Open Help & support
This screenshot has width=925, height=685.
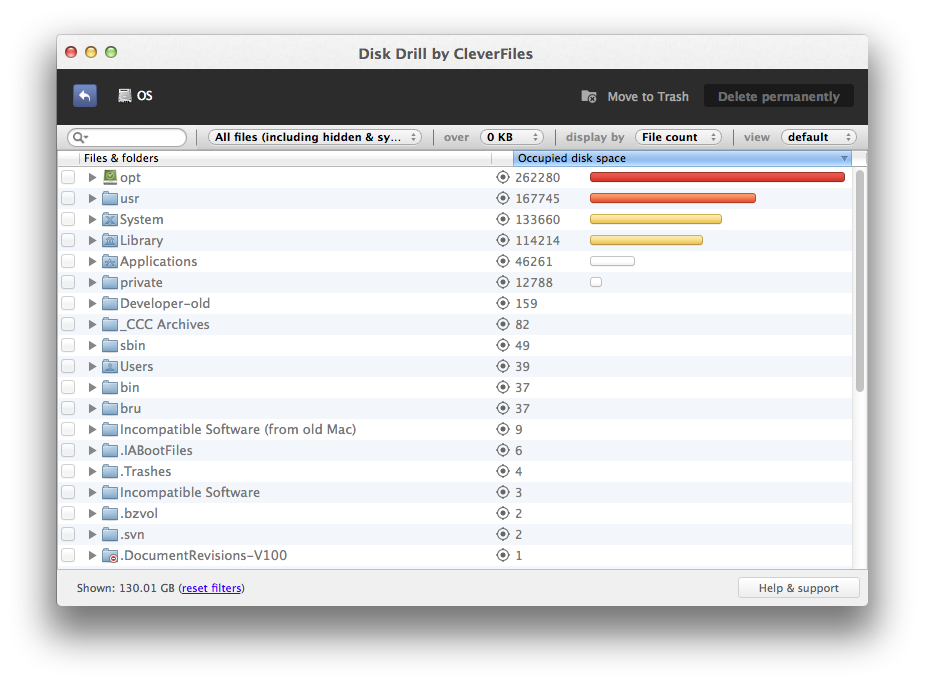799,588
